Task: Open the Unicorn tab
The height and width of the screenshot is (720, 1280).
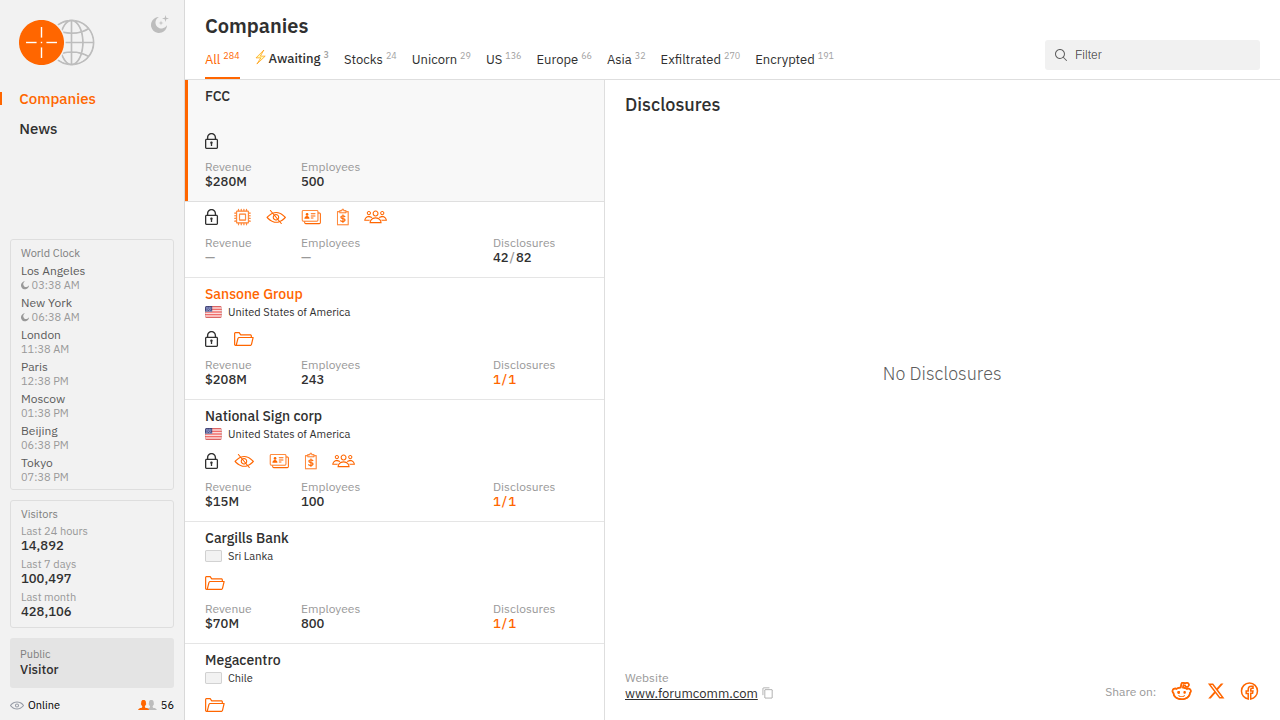Action: click(x=441, y=59)
